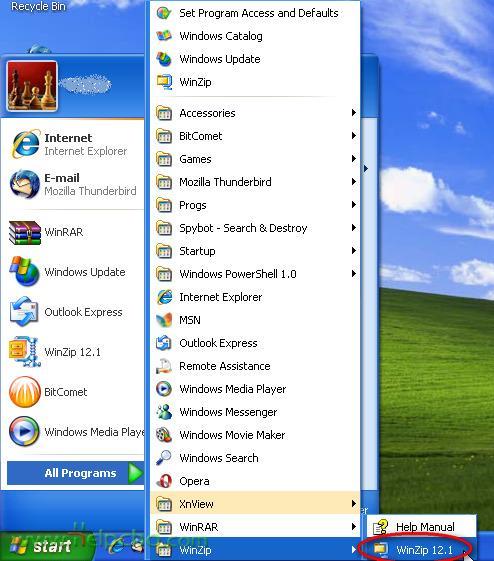494x561 pixels.
Task: Open the Opera red O icon
Action: coord(164,481)
